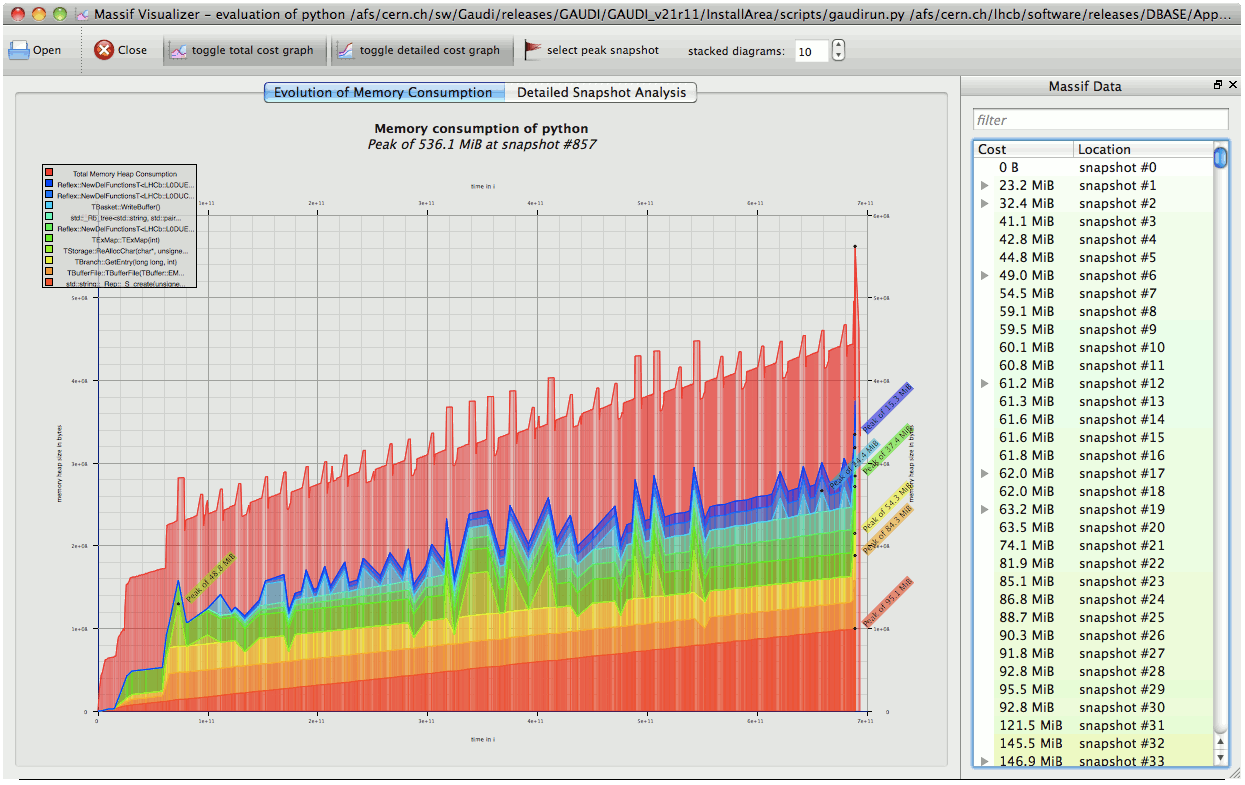The width and height of the screenshot is (1245, 785).
Task: Expand snapshot #1 in Massif Data
Action: 984,185
